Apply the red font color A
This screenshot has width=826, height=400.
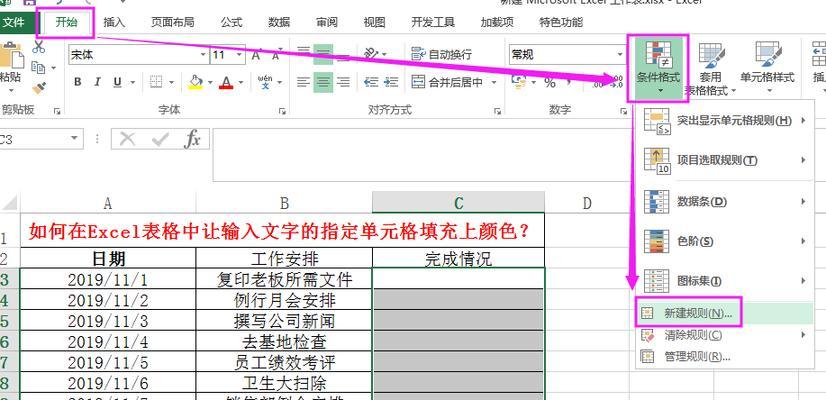tap(226, 82)
